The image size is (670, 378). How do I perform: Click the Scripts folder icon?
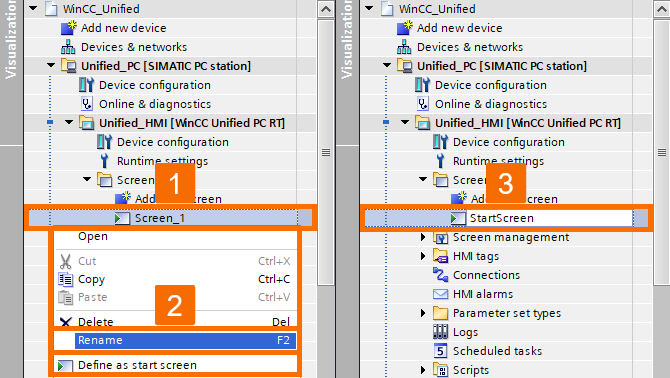point(441,370)
